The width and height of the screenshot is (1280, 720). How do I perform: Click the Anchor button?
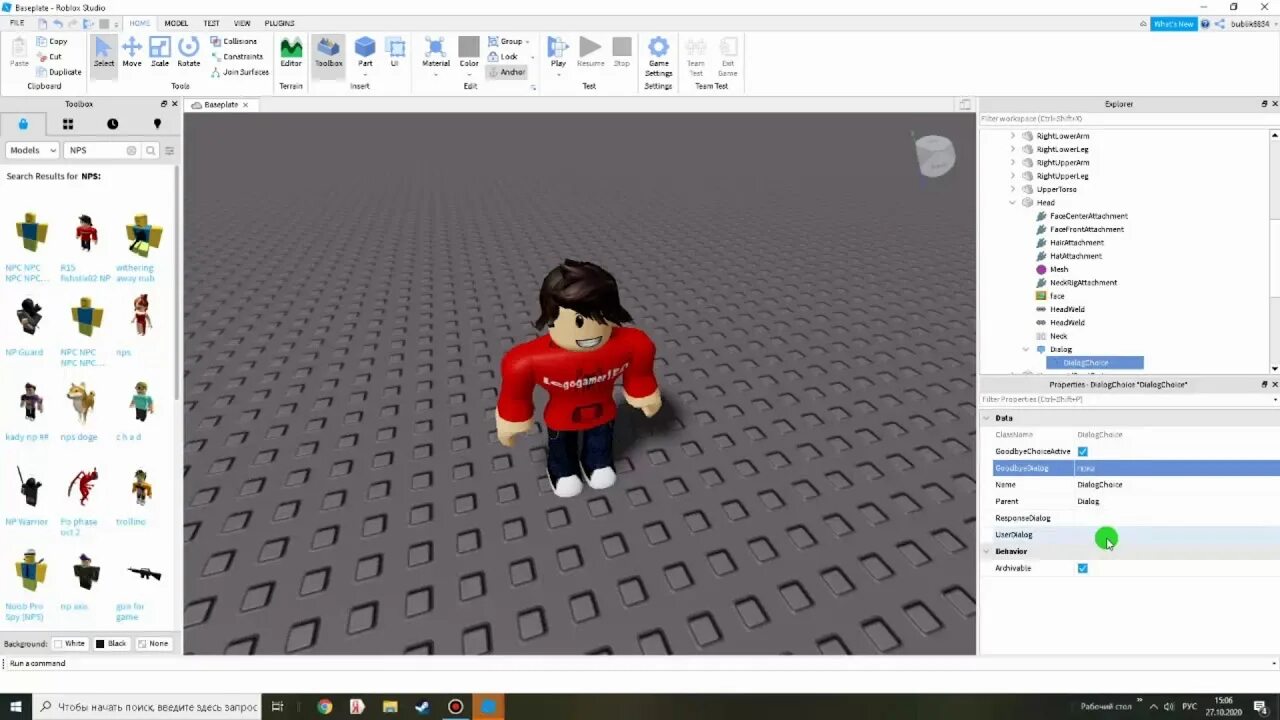pyautogui.click(x=507, y=72)
